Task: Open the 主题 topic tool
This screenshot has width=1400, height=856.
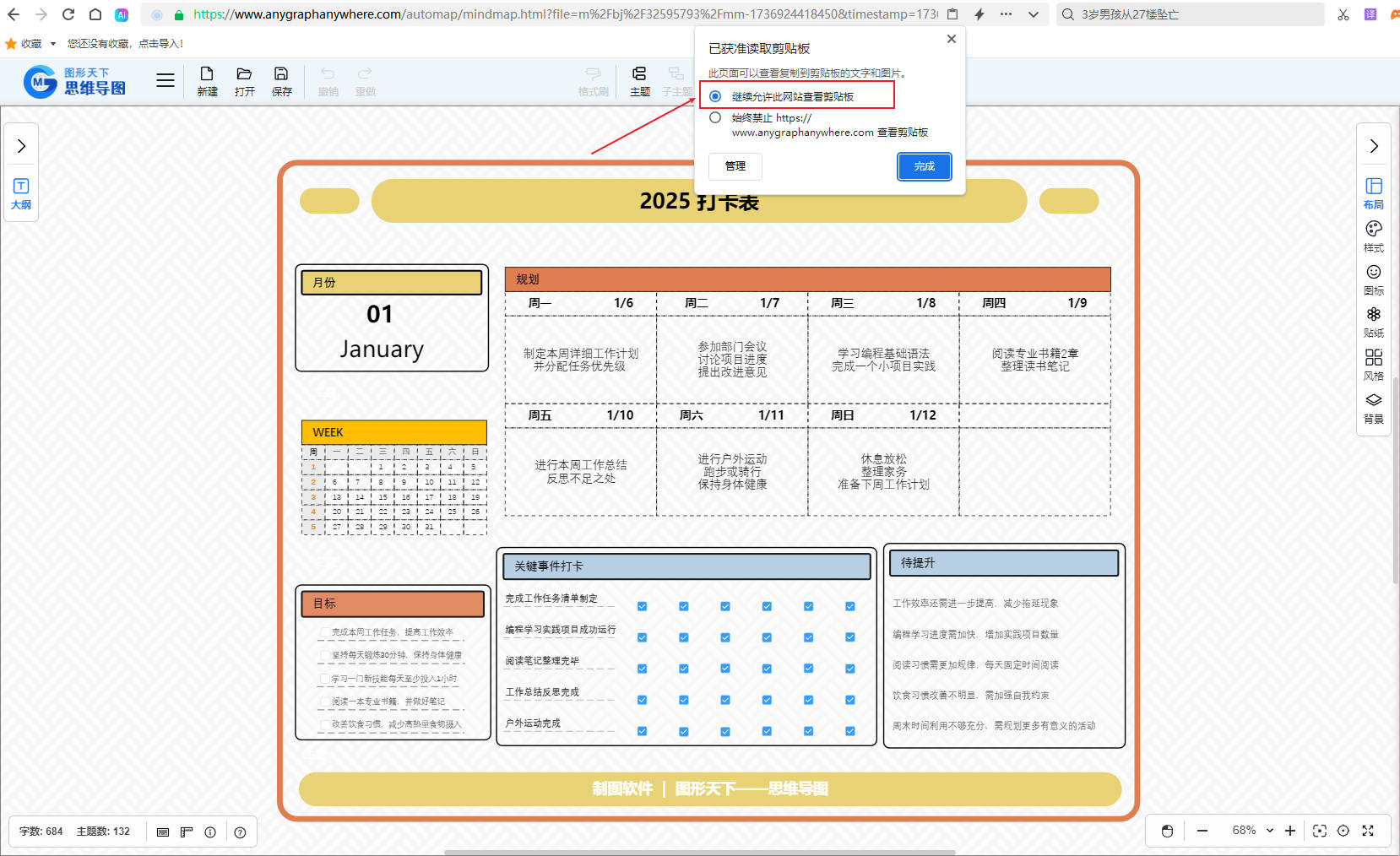Action: 639,81
